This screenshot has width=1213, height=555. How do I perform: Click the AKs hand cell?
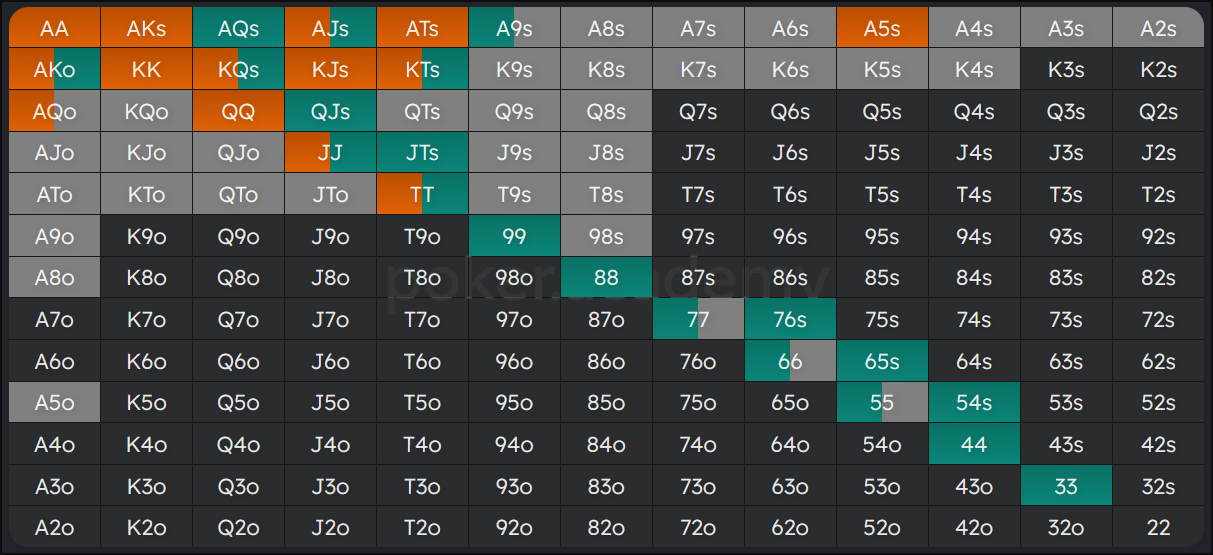146,28
